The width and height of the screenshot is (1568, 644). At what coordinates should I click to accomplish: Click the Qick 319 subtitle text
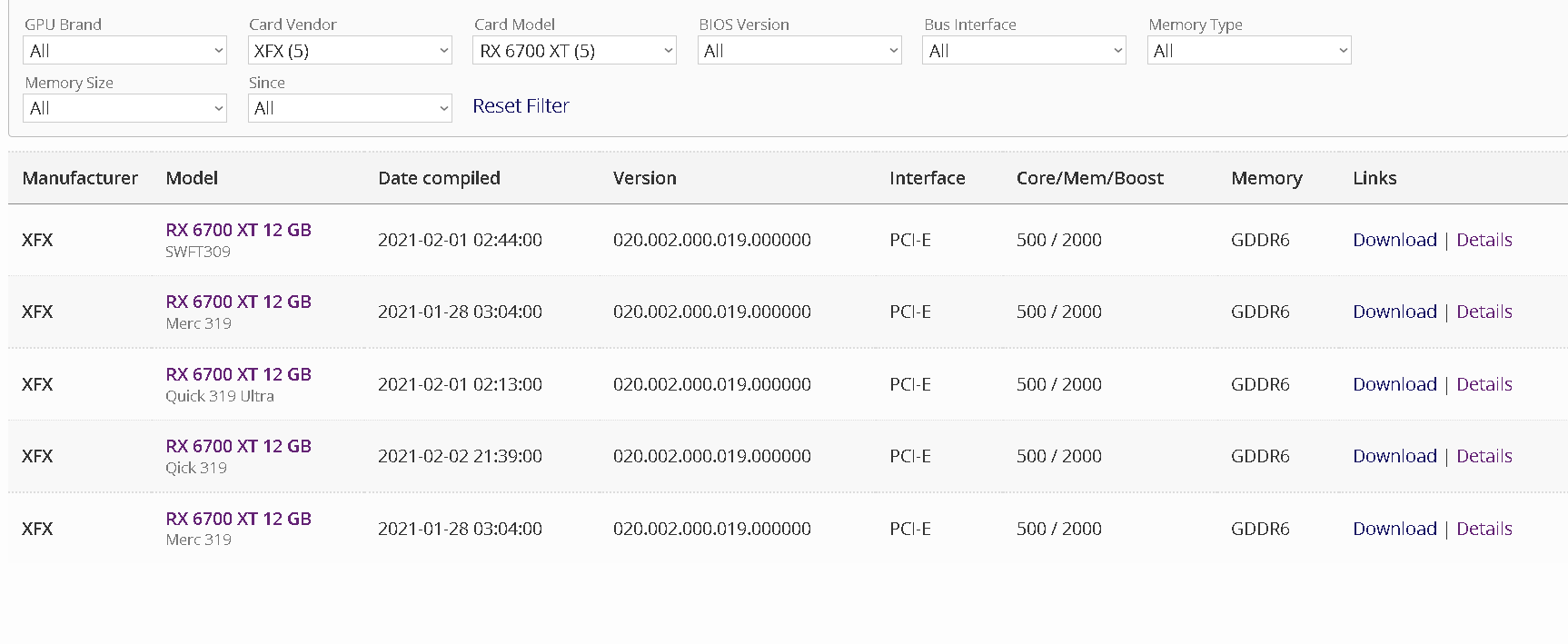(196, 468)
